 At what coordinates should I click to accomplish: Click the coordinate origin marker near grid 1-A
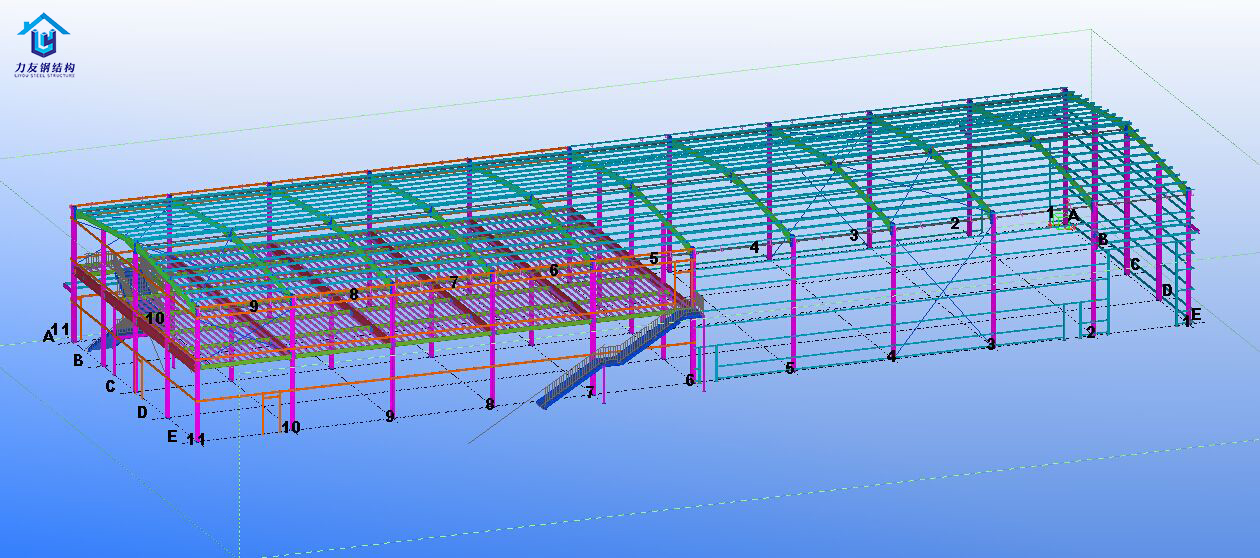click(x=1059, y=224)
